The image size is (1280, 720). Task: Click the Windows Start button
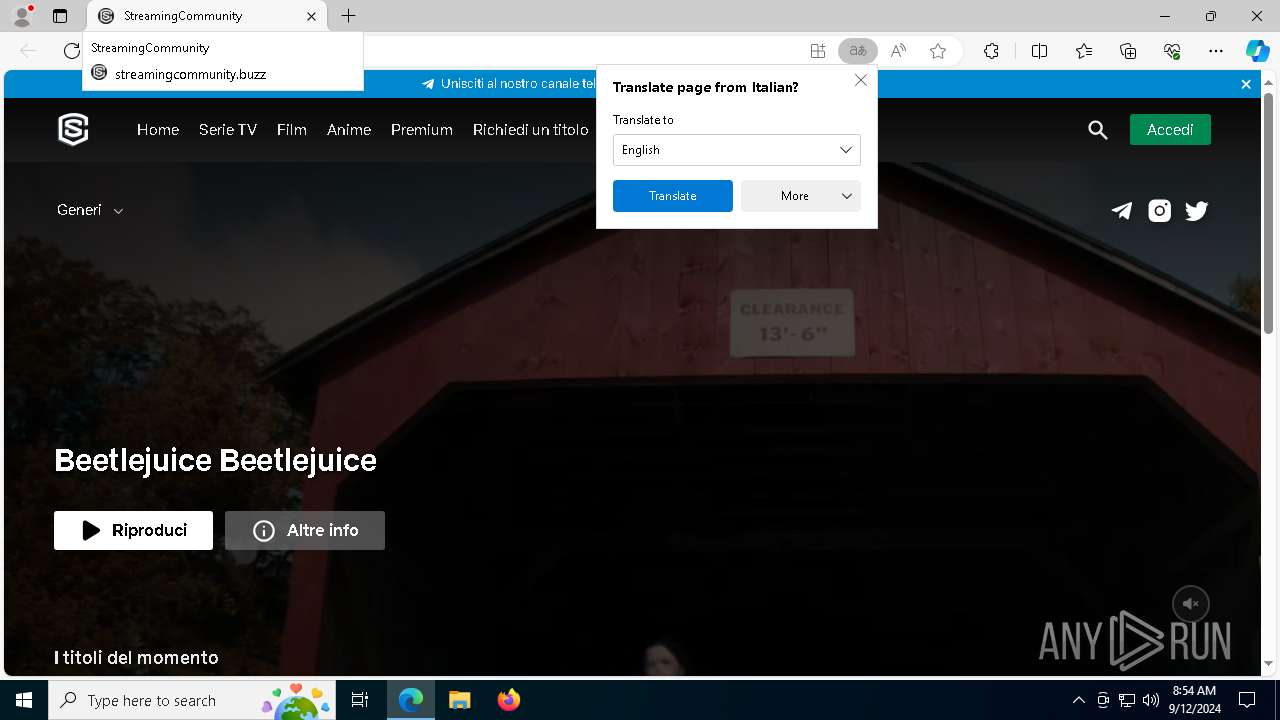24,700
